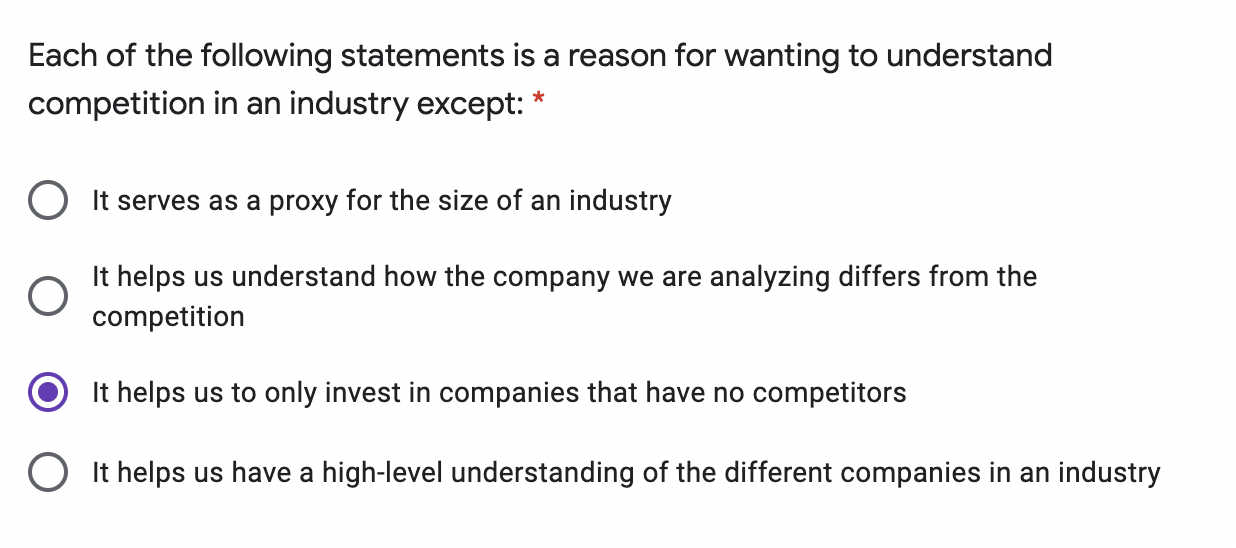The height and width of the screenshot is (548, 1236).
Task: Click the word "except:" in the question
Action: 469,104
